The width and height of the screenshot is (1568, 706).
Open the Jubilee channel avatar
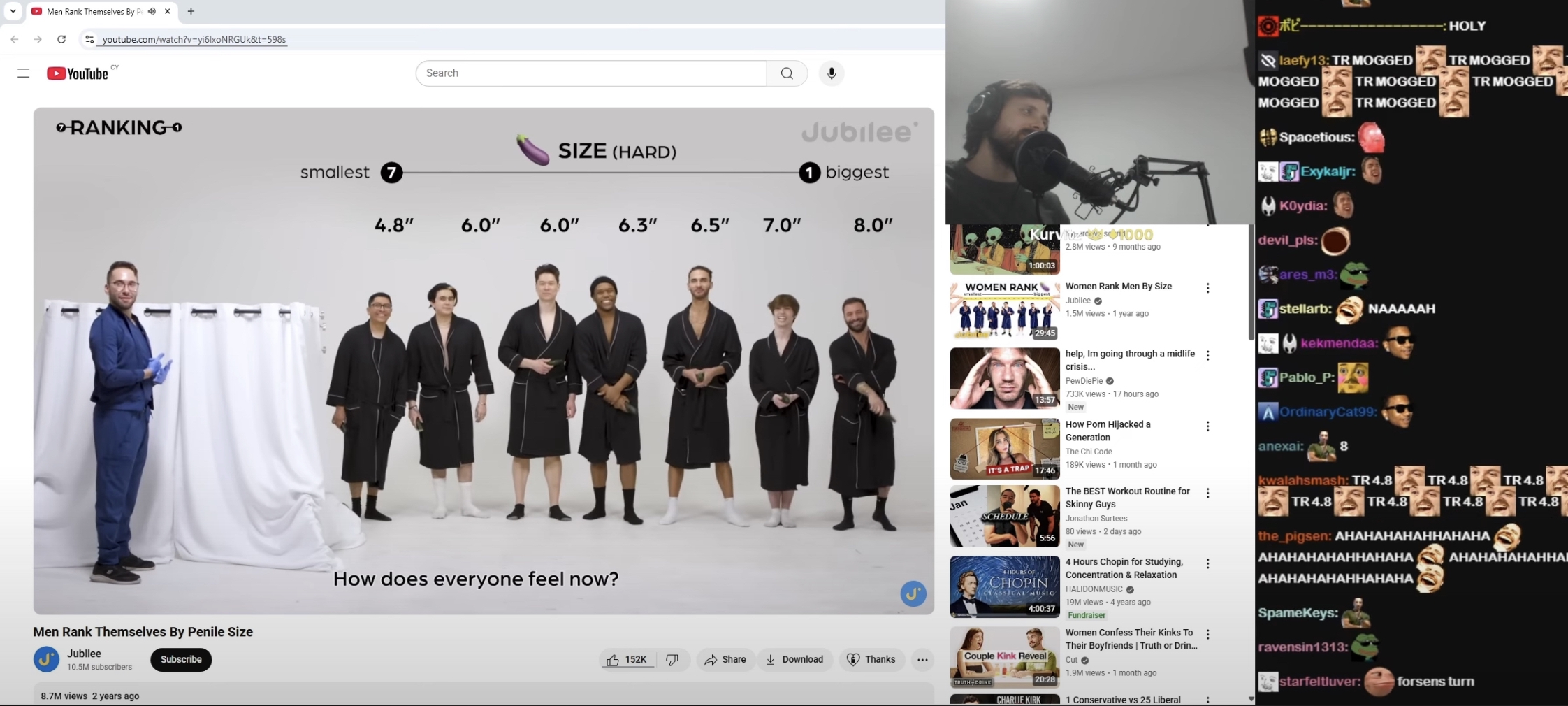[46, 659]
